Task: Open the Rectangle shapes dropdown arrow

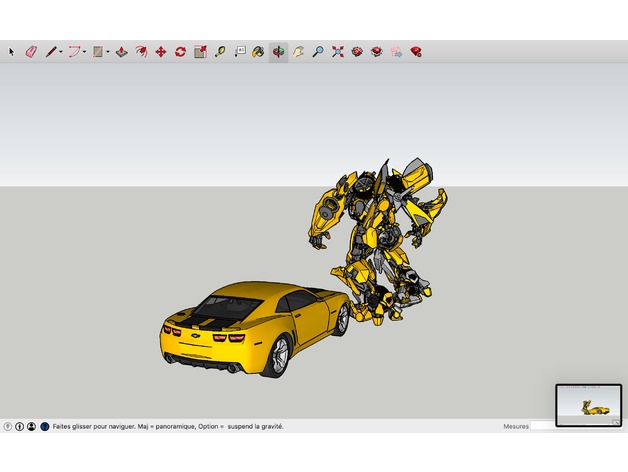Action: click(108, 52)
